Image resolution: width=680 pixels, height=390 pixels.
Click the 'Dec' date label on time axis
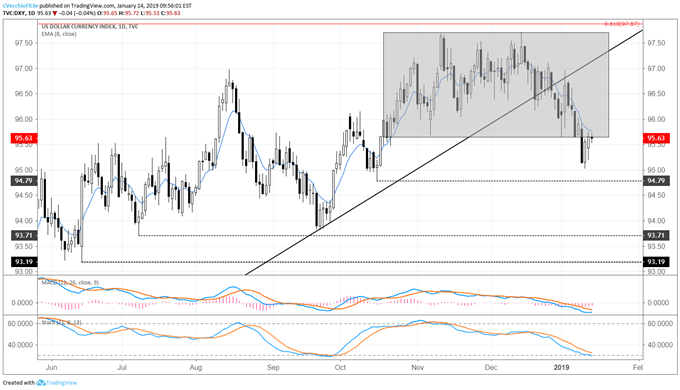(x=491, y=367)
